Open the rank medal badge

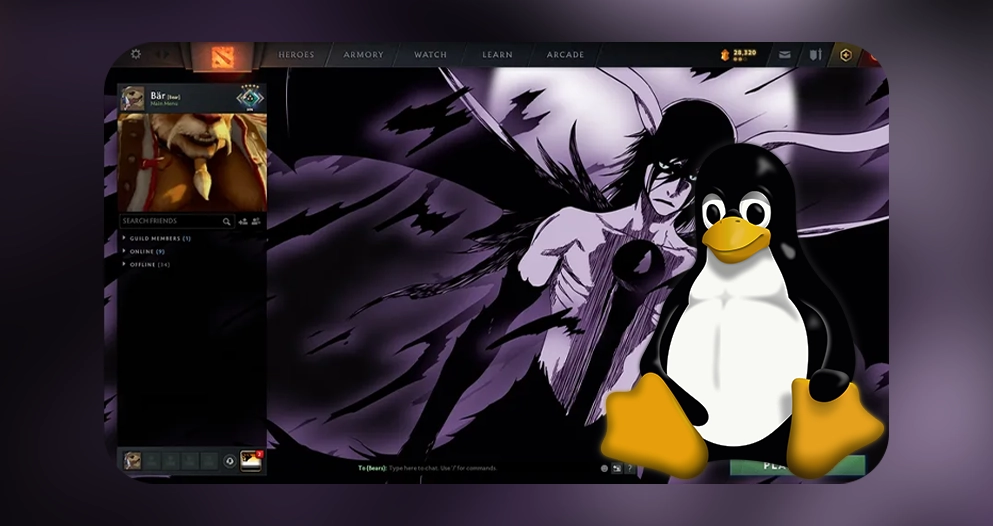click(x=250, y=98)
